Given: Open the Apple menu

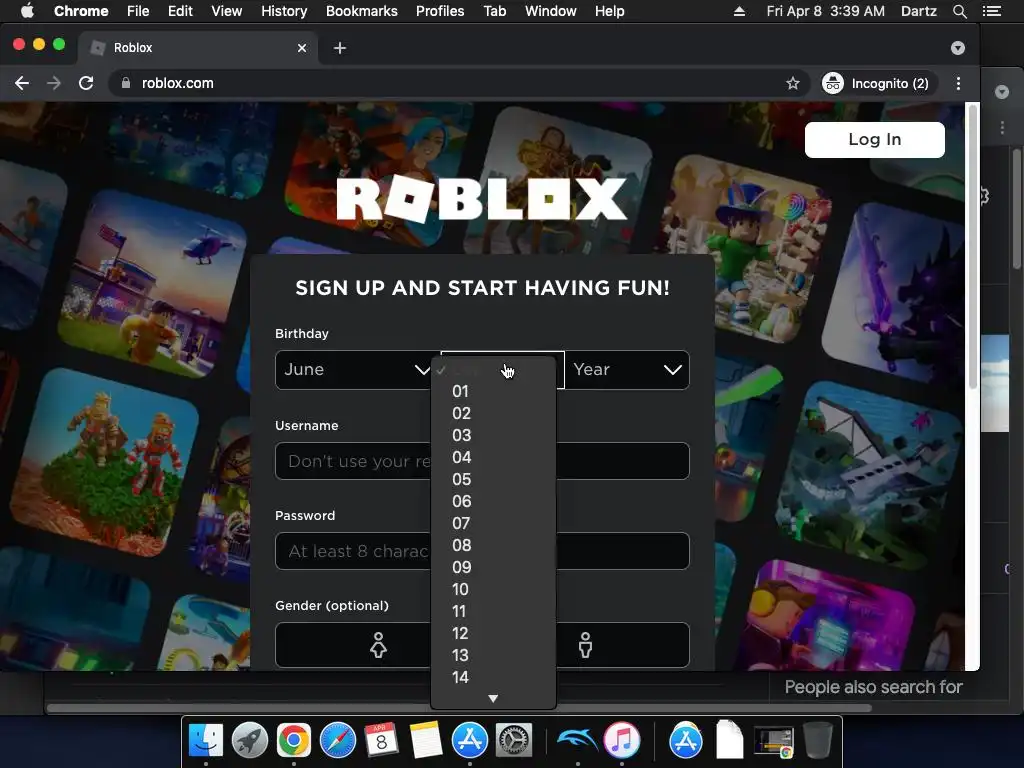Looking at the screenshot, I should point(27,11).
